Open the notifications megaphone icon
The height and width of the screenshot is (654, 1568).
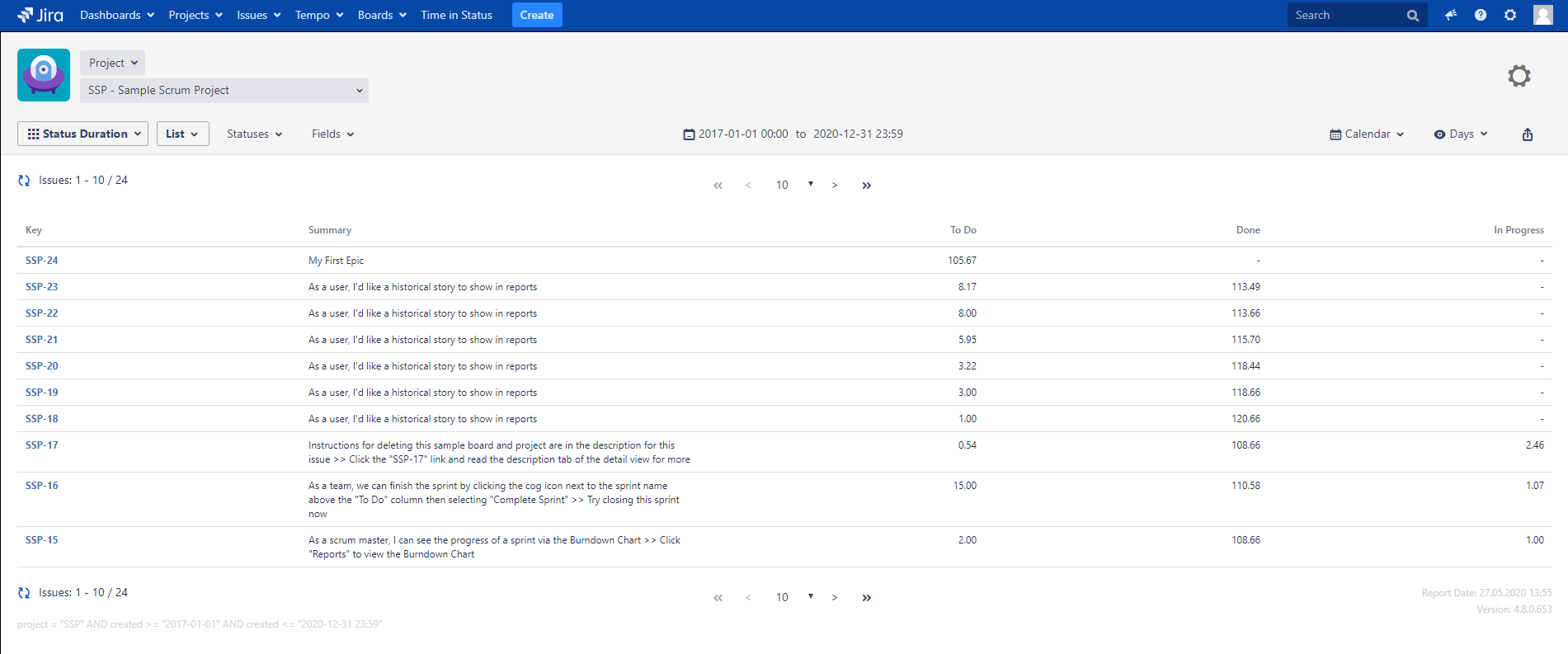tap(1450, 15)
